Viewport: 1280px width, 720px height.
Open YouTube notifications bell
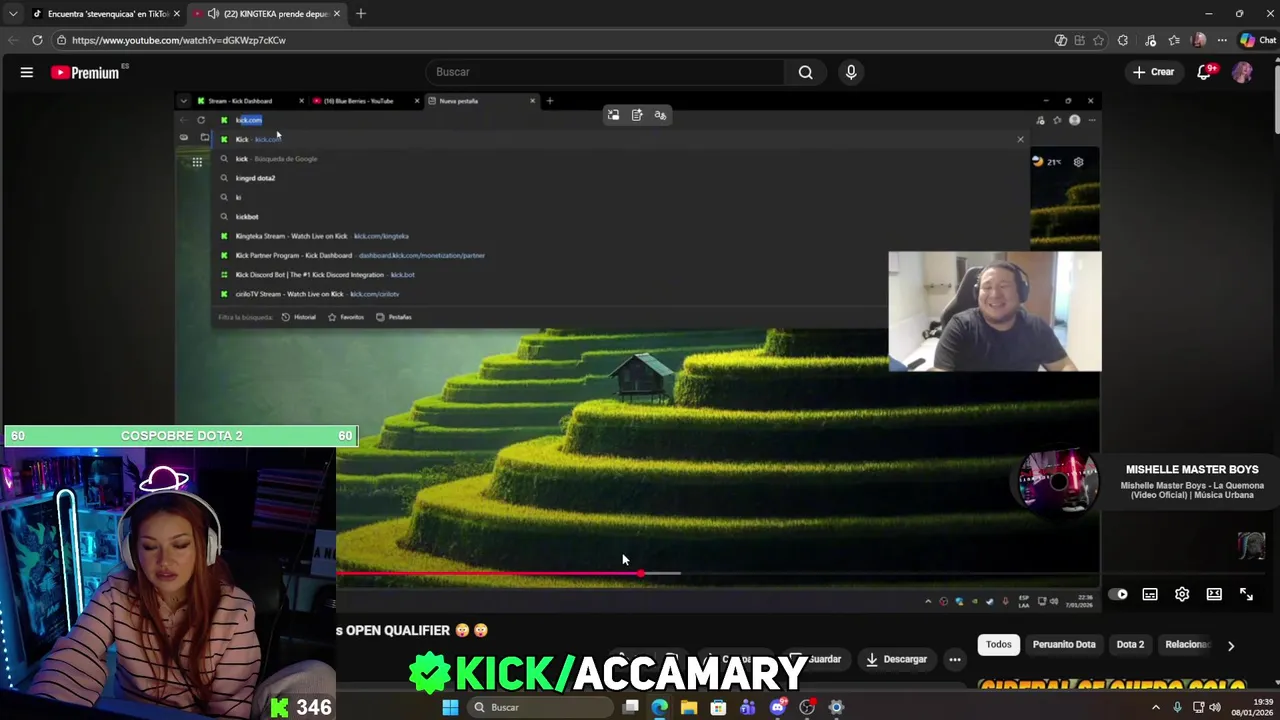coord(1205,72)
